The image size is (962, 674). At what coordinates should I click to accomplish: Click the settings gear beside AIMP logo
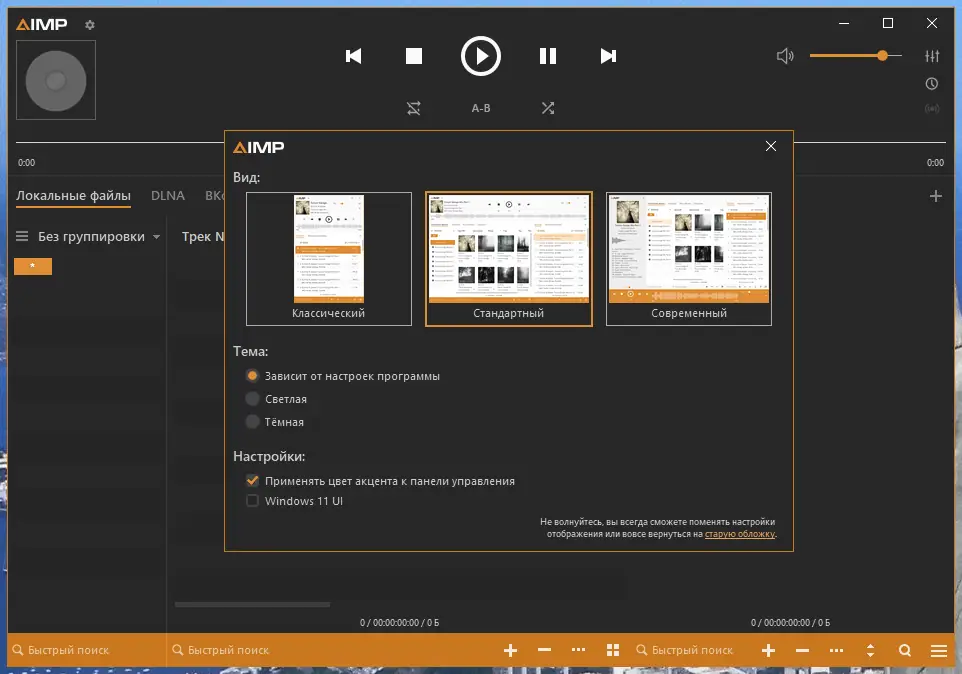tap(88, 26)
